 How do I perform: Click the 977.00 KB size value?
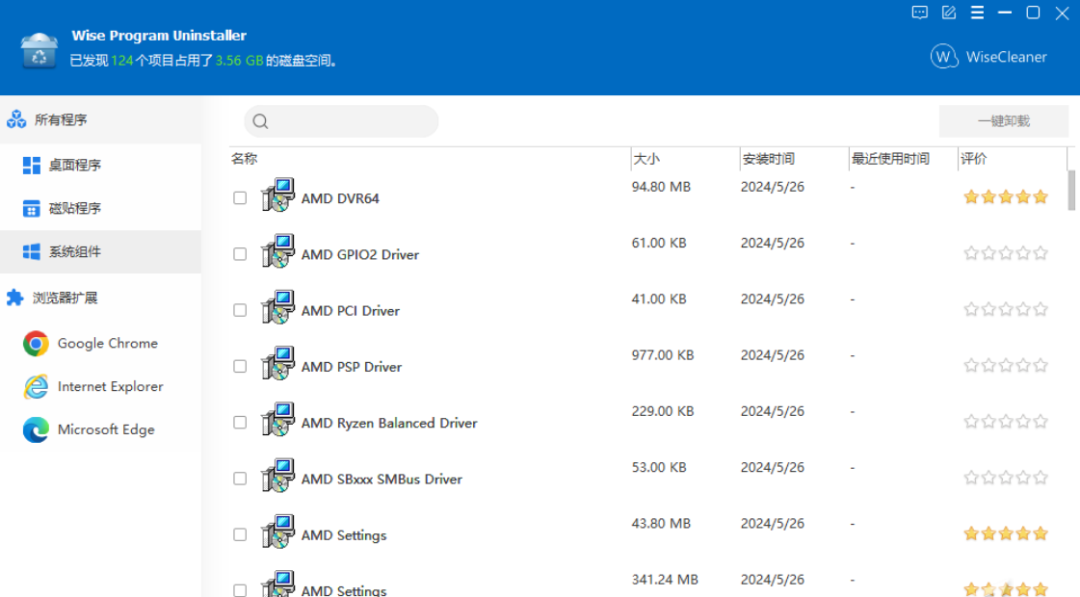point(663,355)
